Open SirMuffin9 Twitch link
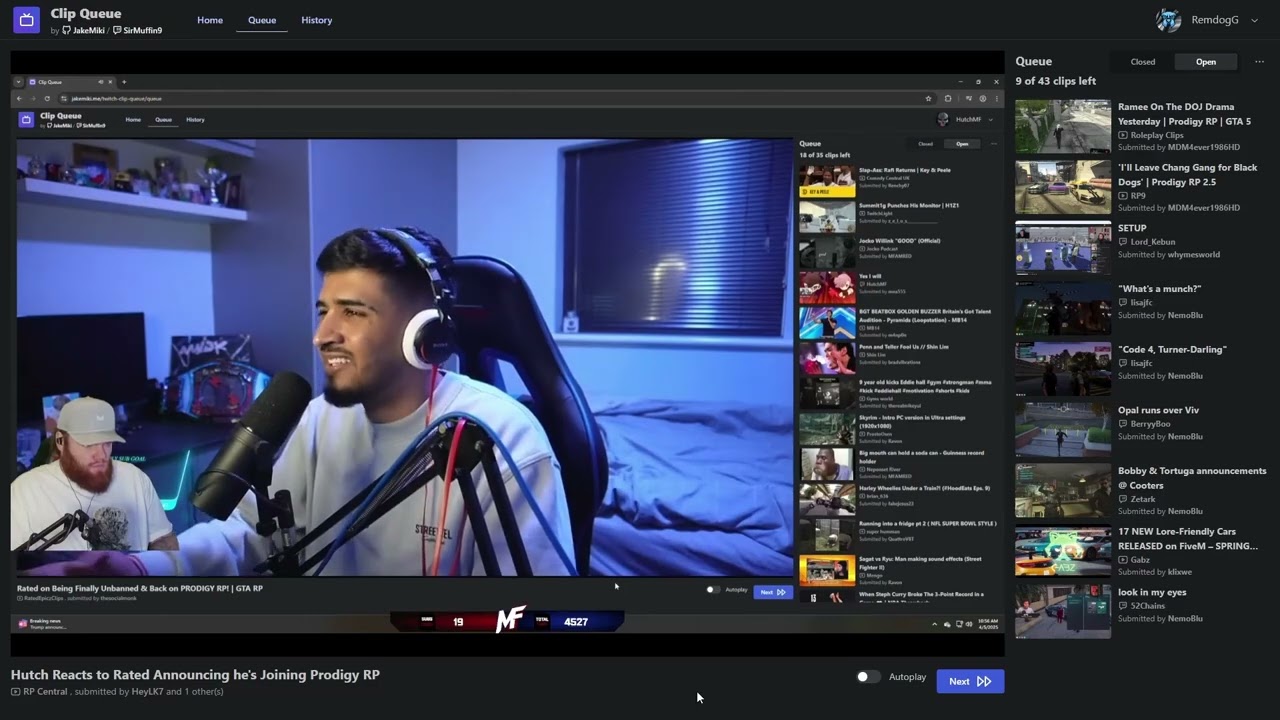1280x720 pixels. click(x=137, y=31)
